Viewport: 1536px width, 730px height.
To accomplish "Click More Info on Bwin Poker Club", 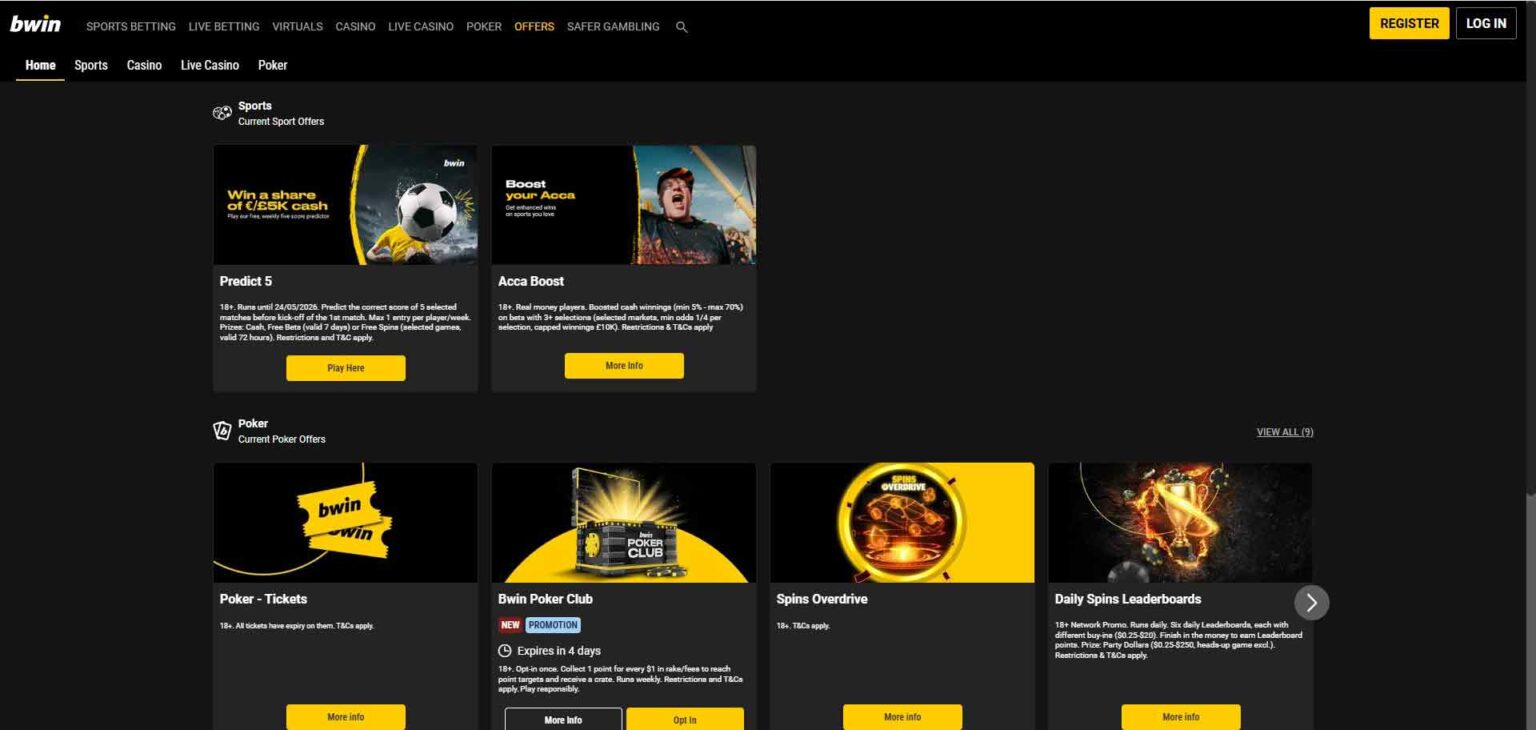I will pos(563,719).
